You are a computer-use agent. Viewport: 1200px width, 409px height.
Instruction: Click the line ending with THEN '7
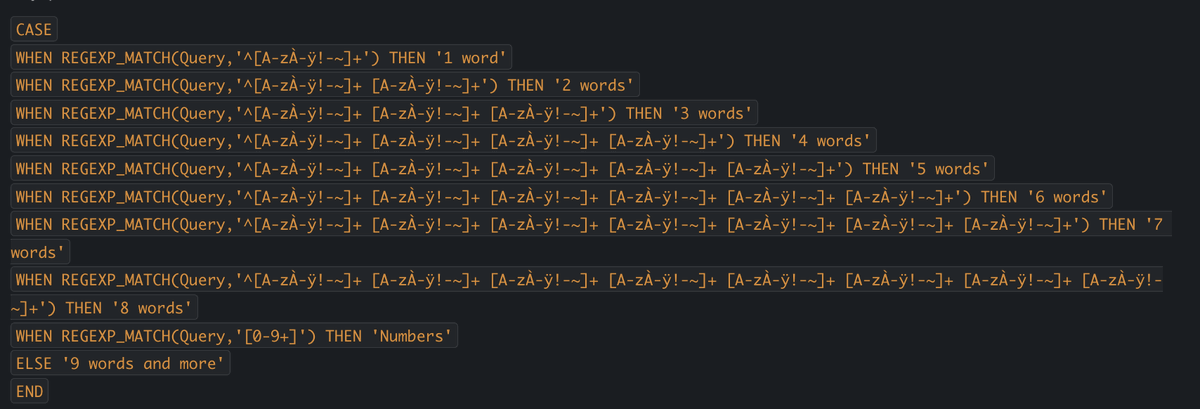coord(591,224)
